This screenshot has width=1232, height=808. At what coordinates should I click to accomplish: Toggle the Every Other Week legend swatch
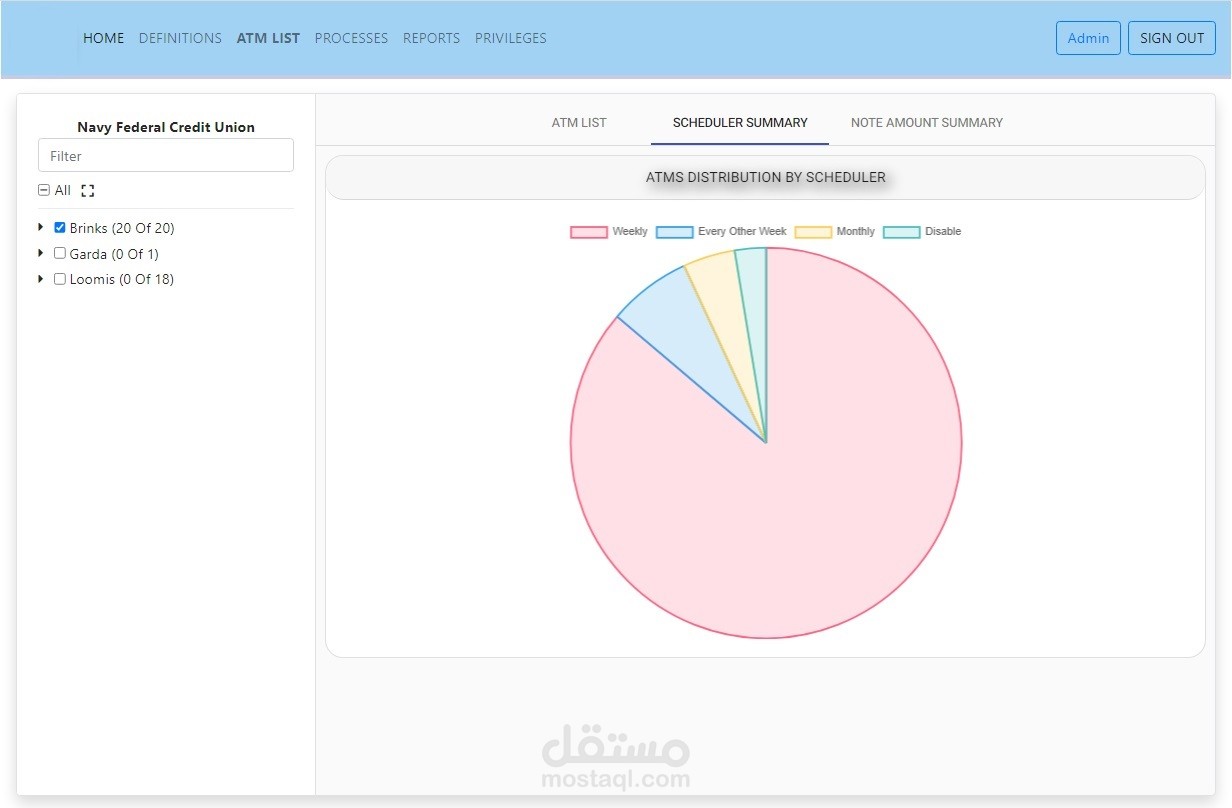[674, 232]
